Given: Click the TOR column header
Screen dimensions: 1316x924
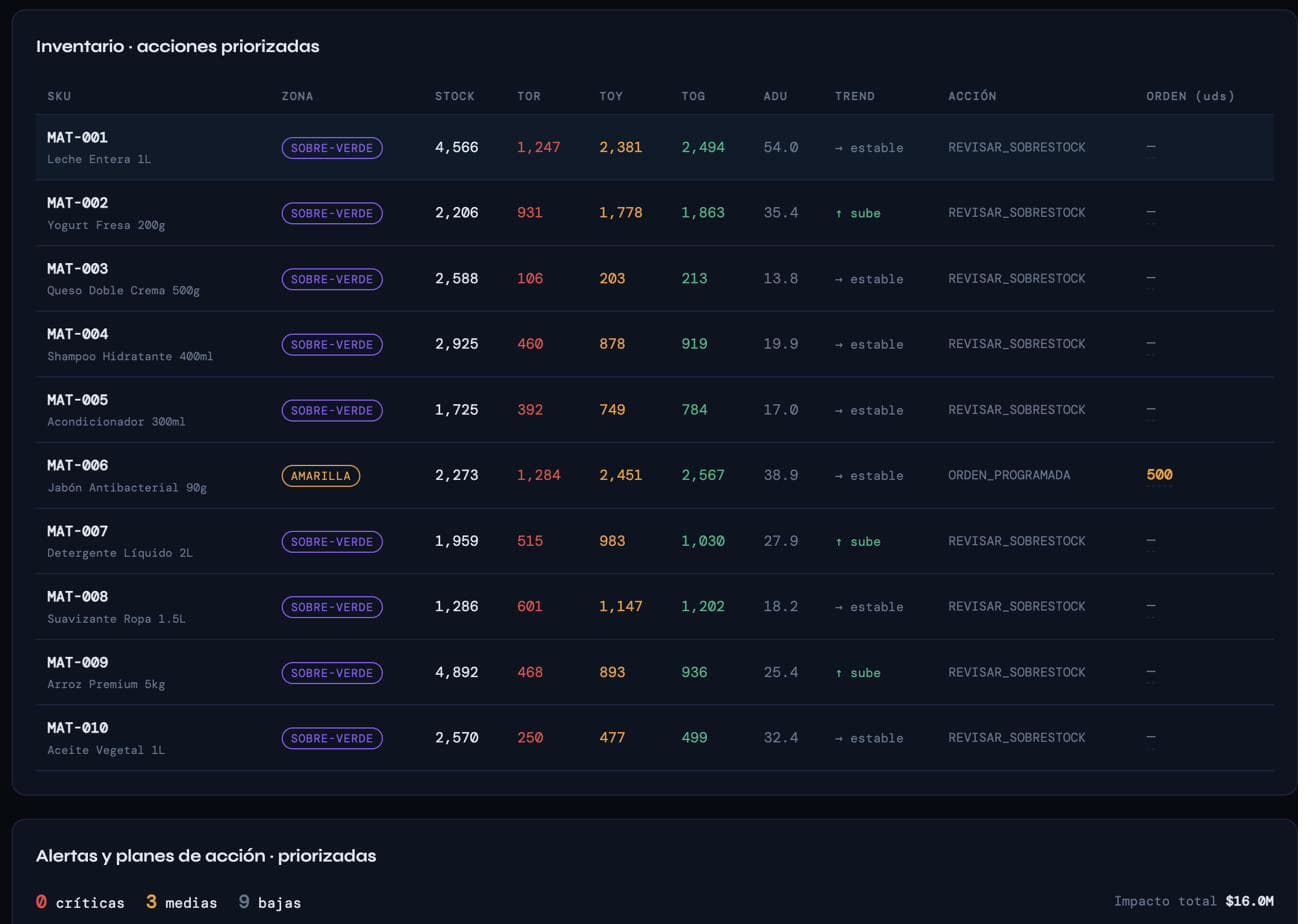Looking at the screenshot, I should pos(529,96).
